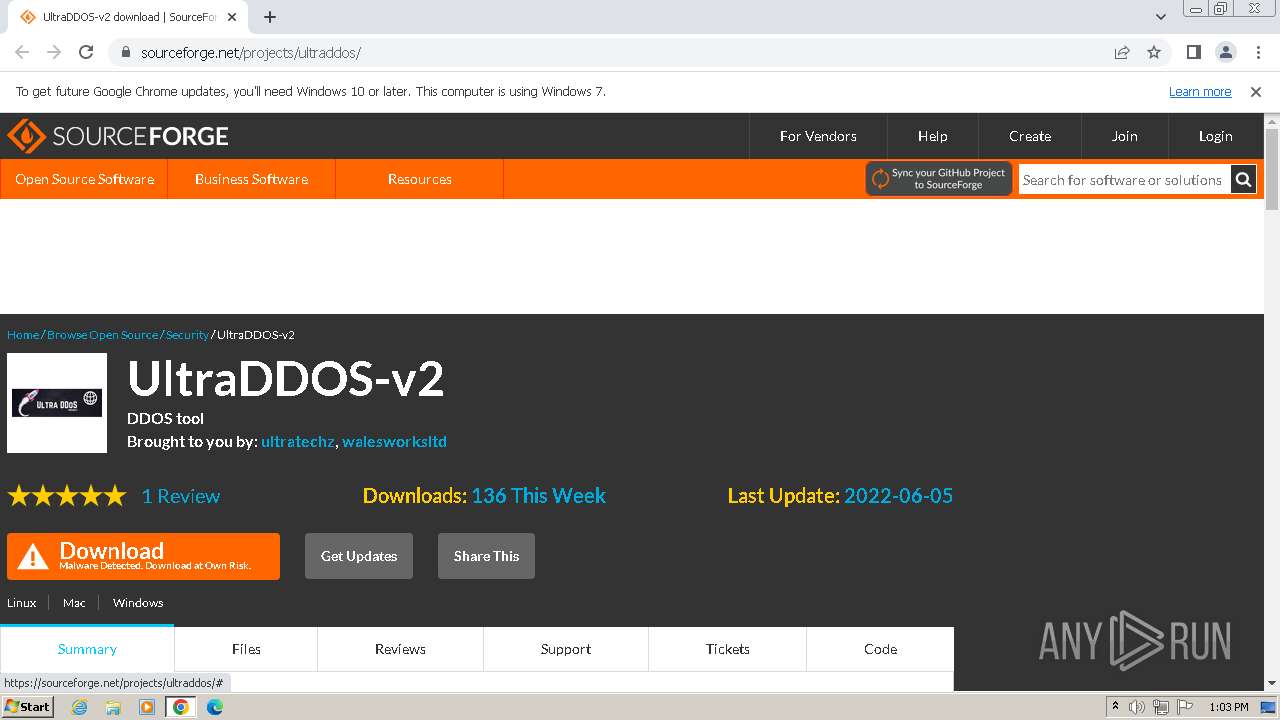Open the For Vendors menu
1280x720 pixels.
pyautogui.click(x=818, y=136)
